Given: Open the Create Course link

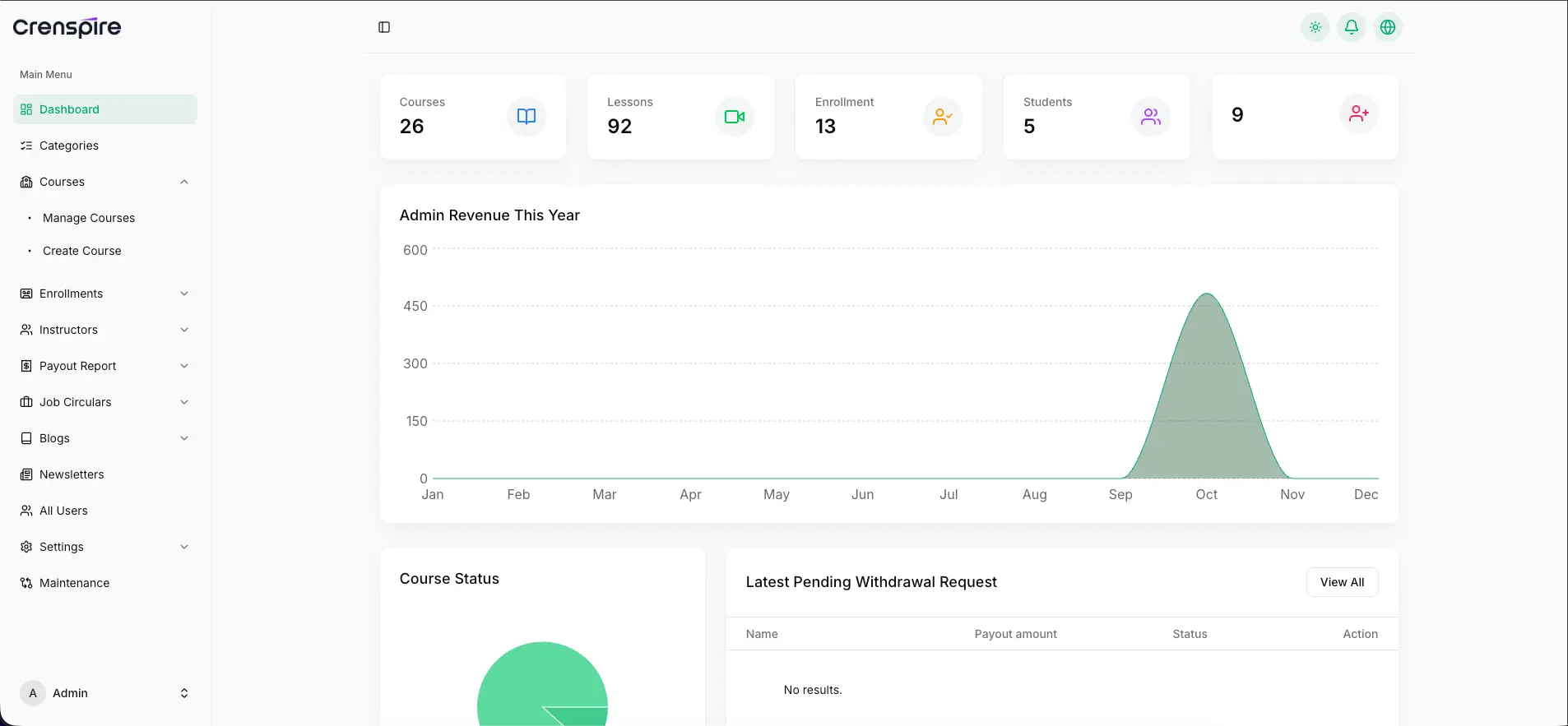Looking at the screenshot, I should click(x=82, y=251).
